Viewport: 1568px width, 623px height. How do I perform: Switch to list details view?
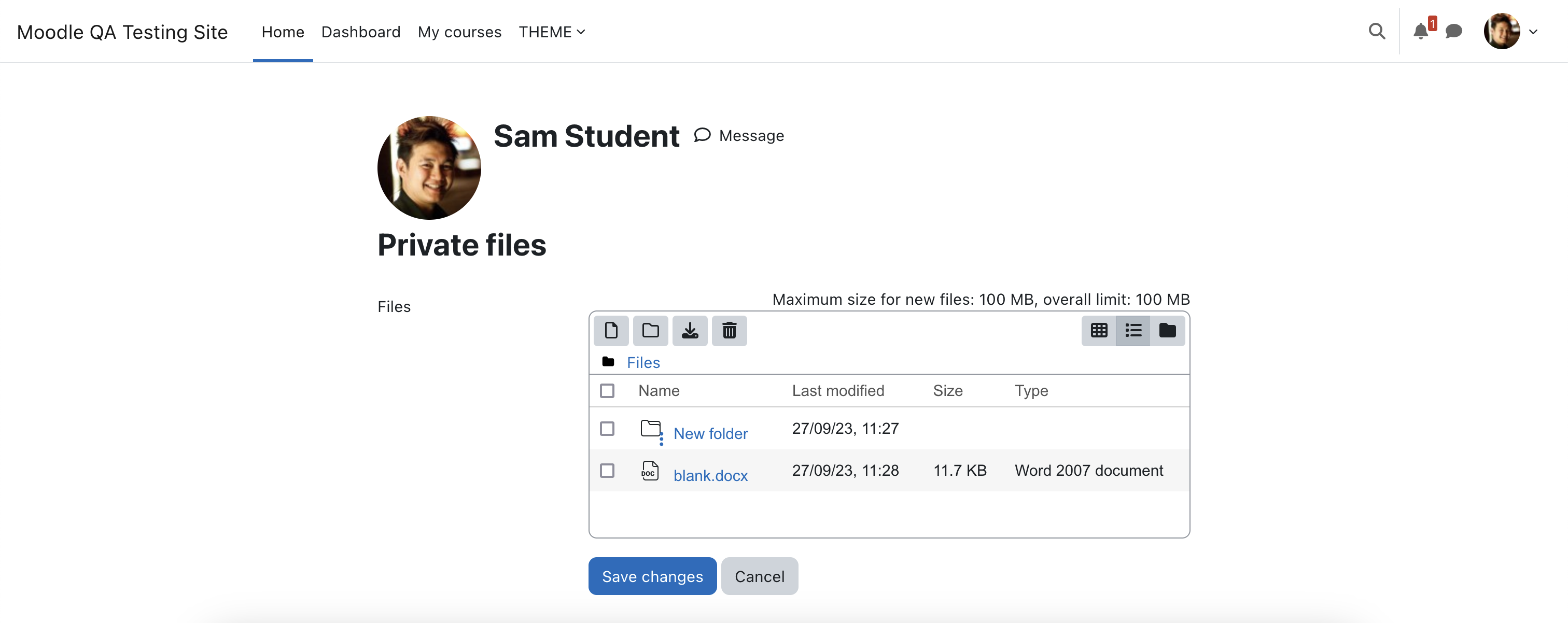point(1133,330)
